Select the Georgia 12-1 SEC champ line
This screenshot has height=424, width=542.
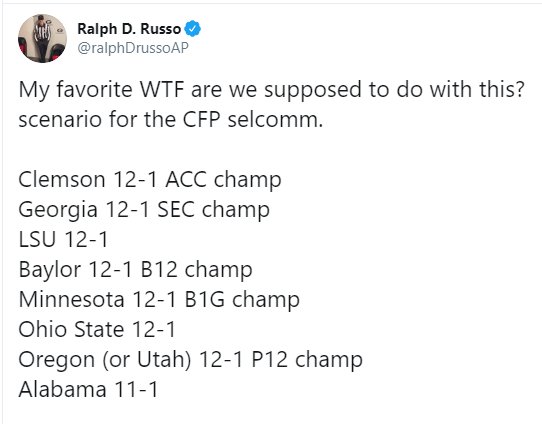[x=144, y=209]
